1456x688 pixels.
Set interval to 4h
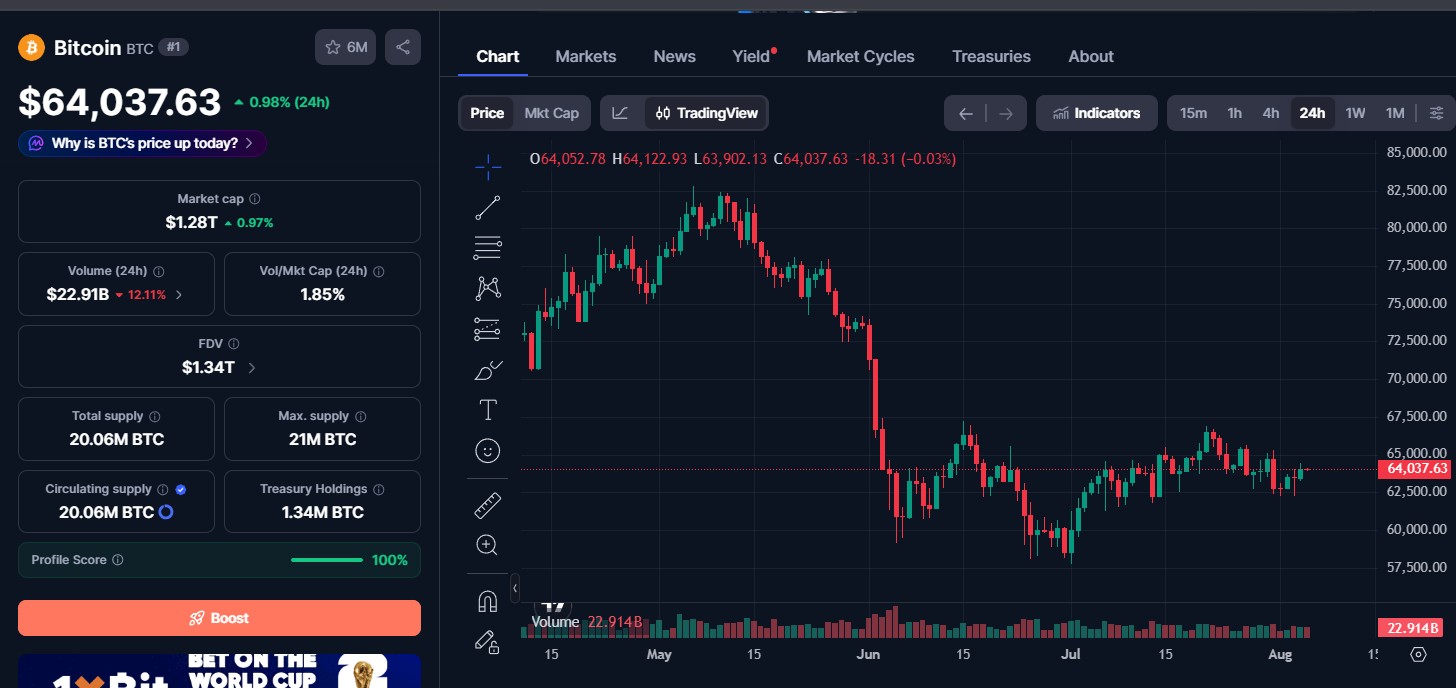1270,113
